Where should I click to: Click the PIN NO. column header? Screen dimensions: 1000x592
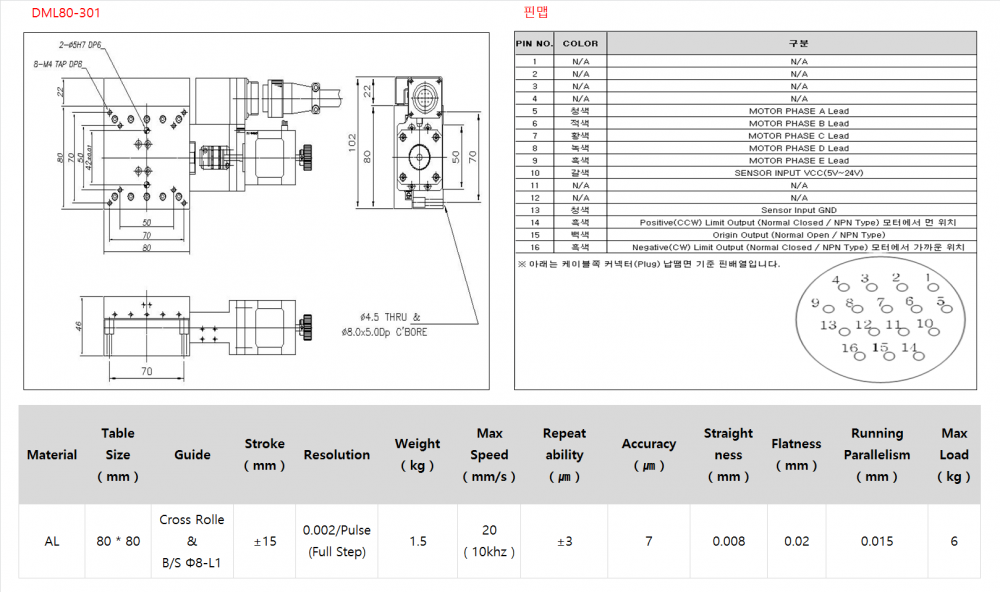pyautogui.click(x=534, y=44)
